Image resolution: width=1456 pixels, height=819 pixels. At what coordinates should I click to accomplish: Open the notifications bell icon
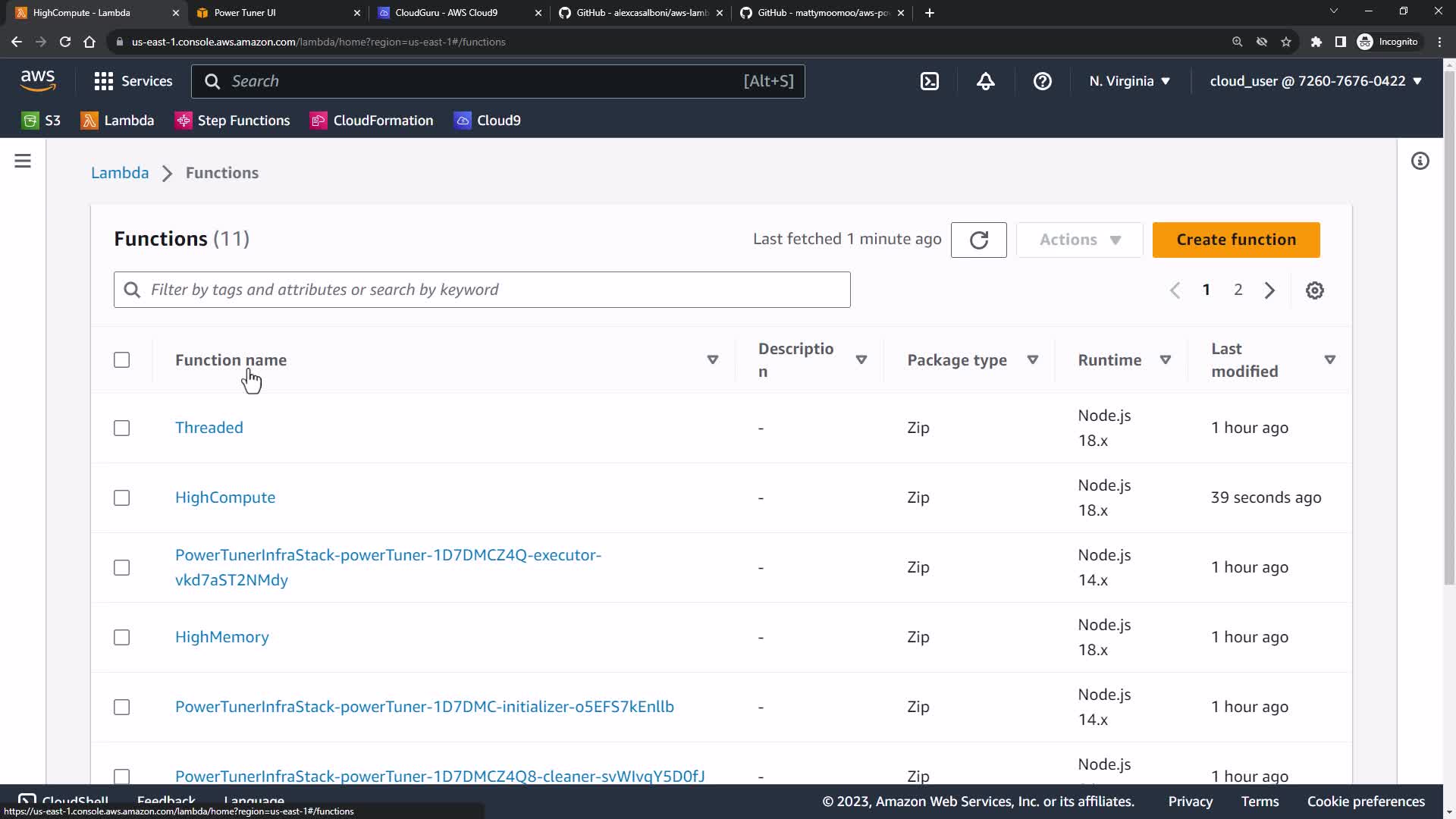[x=986, y=81]
